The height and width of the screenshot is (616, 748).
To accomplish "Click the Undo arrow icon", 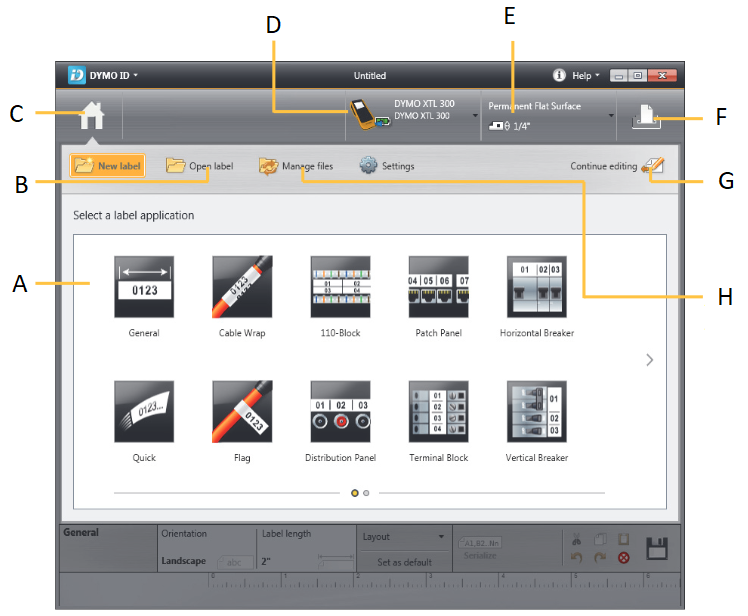I will (x=576, y=557).
